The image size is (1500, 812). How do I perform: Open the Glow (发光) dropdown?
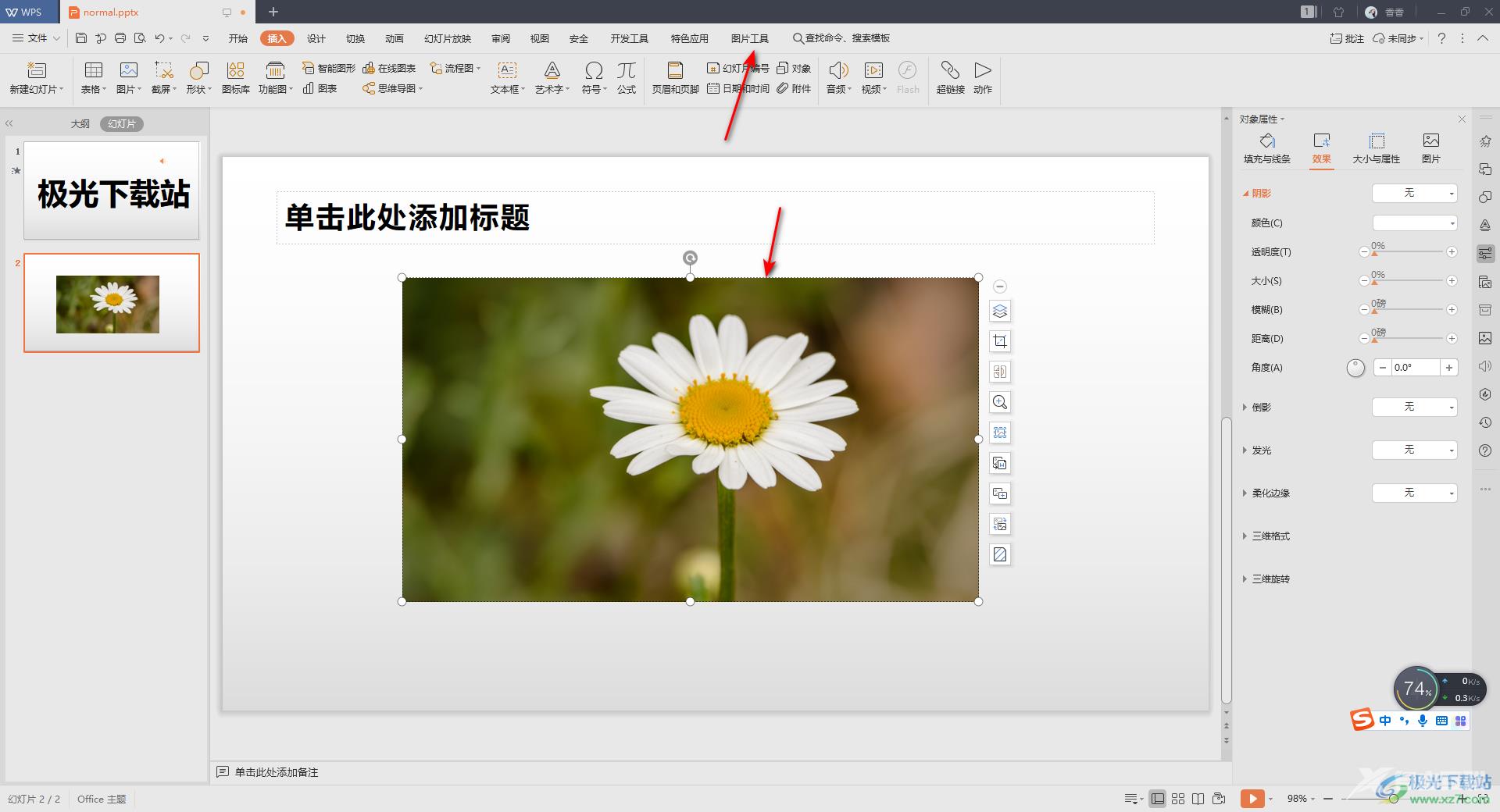(x=1415, y=450)
